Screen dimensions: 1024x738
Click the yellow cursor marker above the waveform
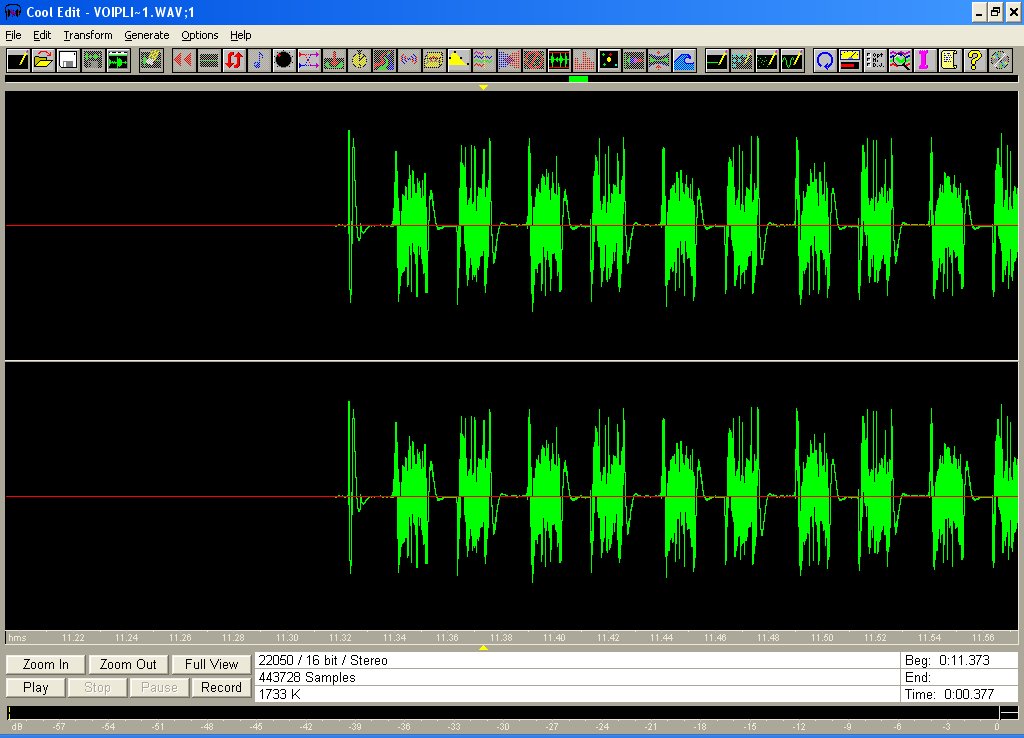483,87
